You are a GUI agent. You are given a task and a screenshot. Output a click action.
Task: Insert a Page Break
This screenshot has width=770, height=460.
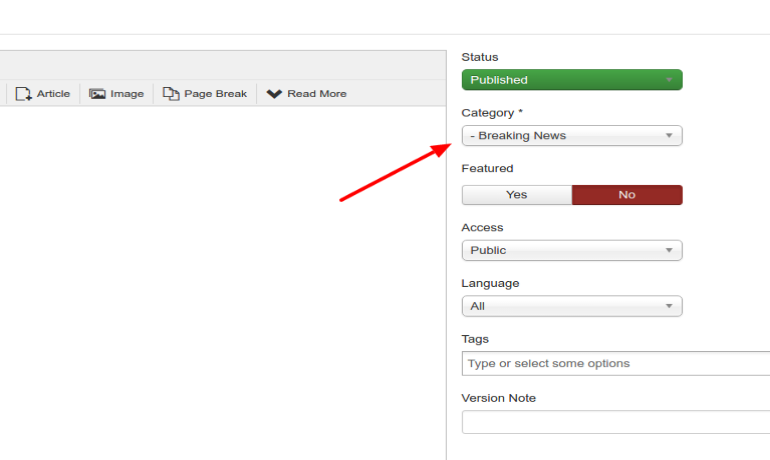tap(205, 93)
